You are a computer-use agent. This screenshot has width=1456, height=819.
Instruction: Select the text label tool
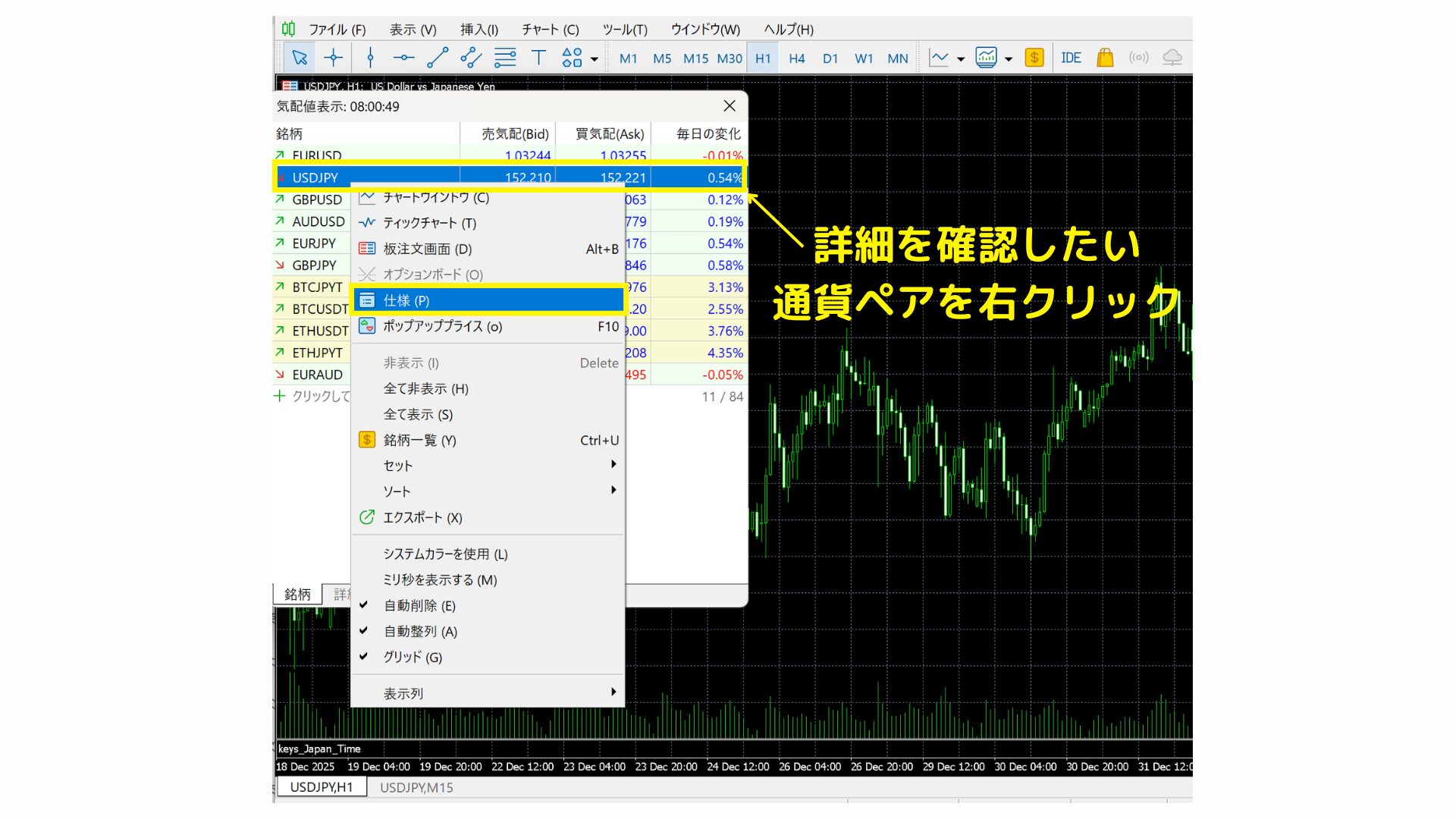tap(538, 58)
